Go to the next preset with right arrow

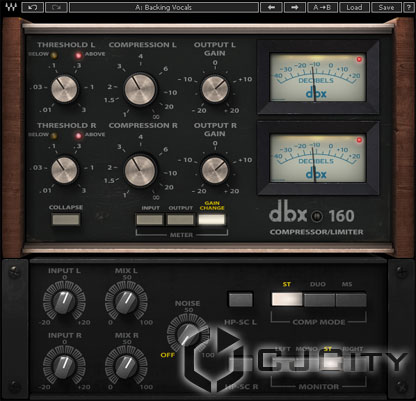[294, 7]
